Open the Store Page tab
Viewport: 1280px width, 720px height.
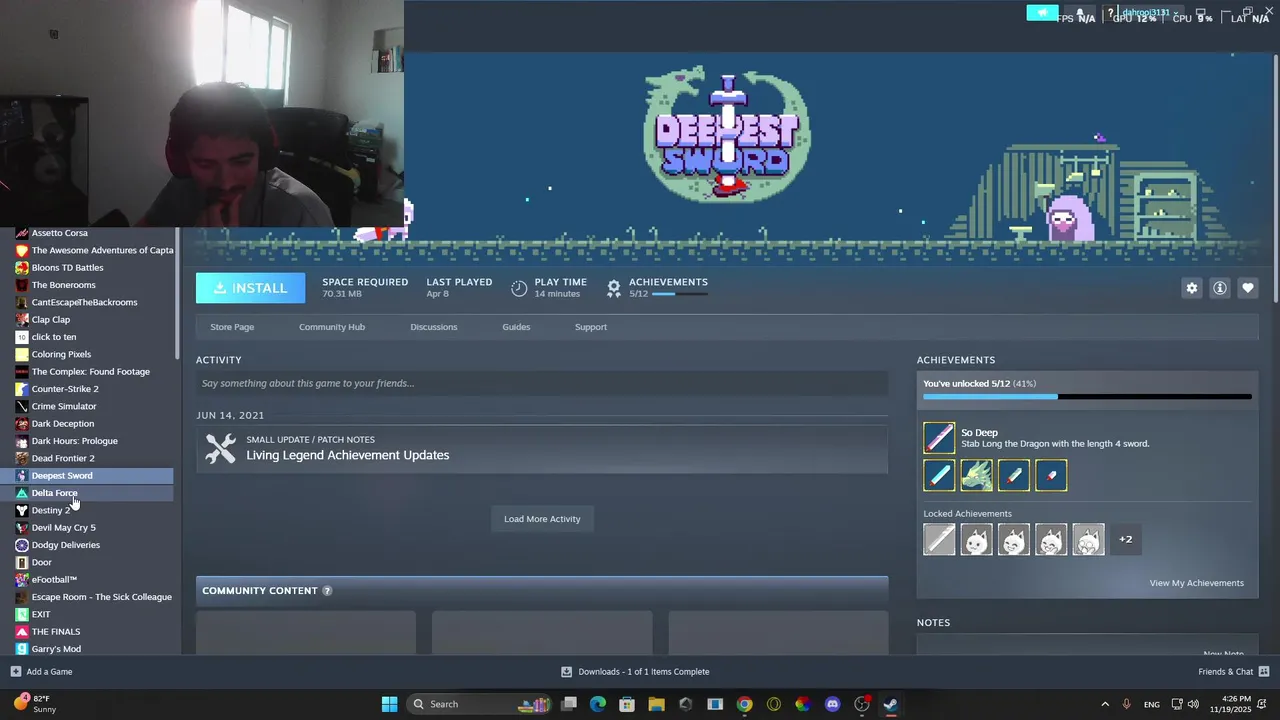[x=232, y=327]
